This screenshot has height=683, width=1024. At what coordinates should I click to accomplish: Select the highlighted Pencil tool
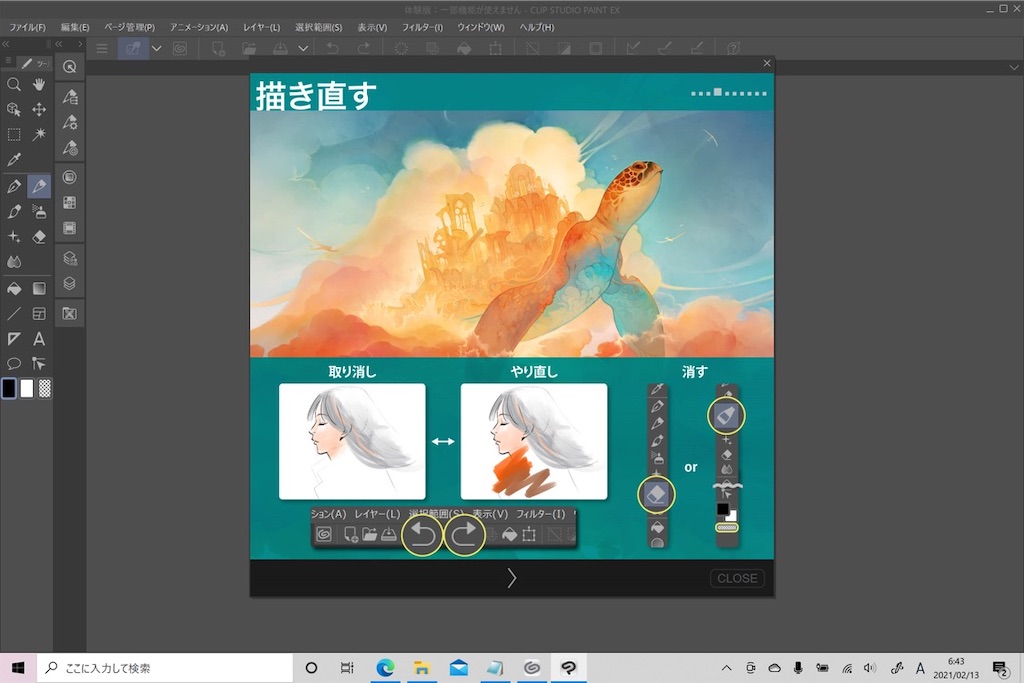point(39,186)
